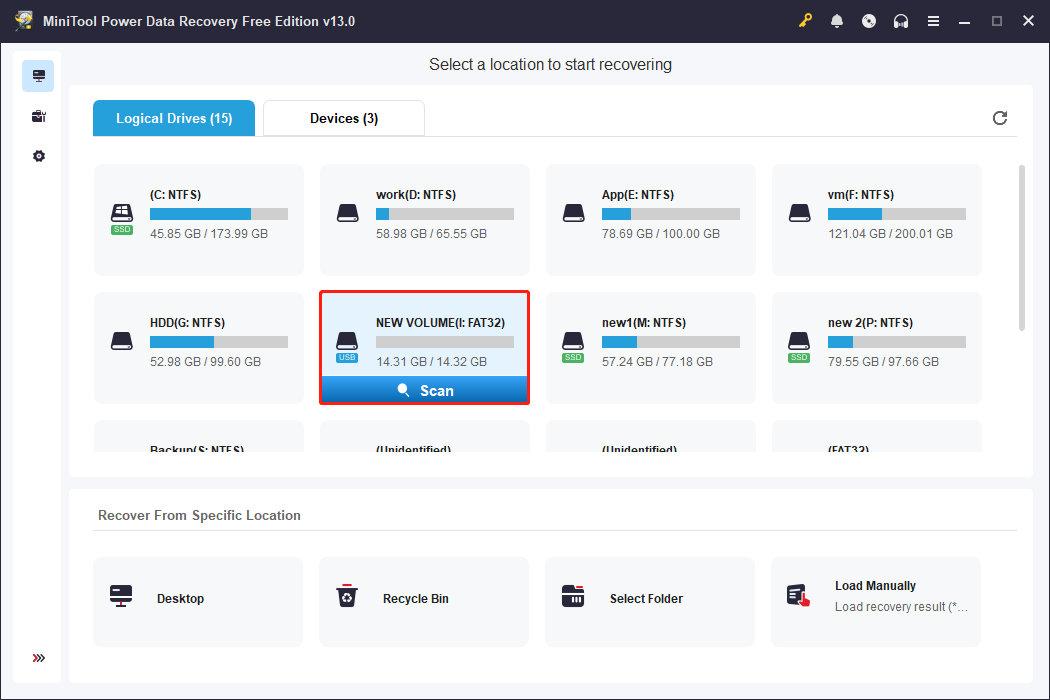1050x700 pixels.
Task: Click 45.85 GB / 173.99 GB text
Action: pyautogui.click(x=209, y=234)
